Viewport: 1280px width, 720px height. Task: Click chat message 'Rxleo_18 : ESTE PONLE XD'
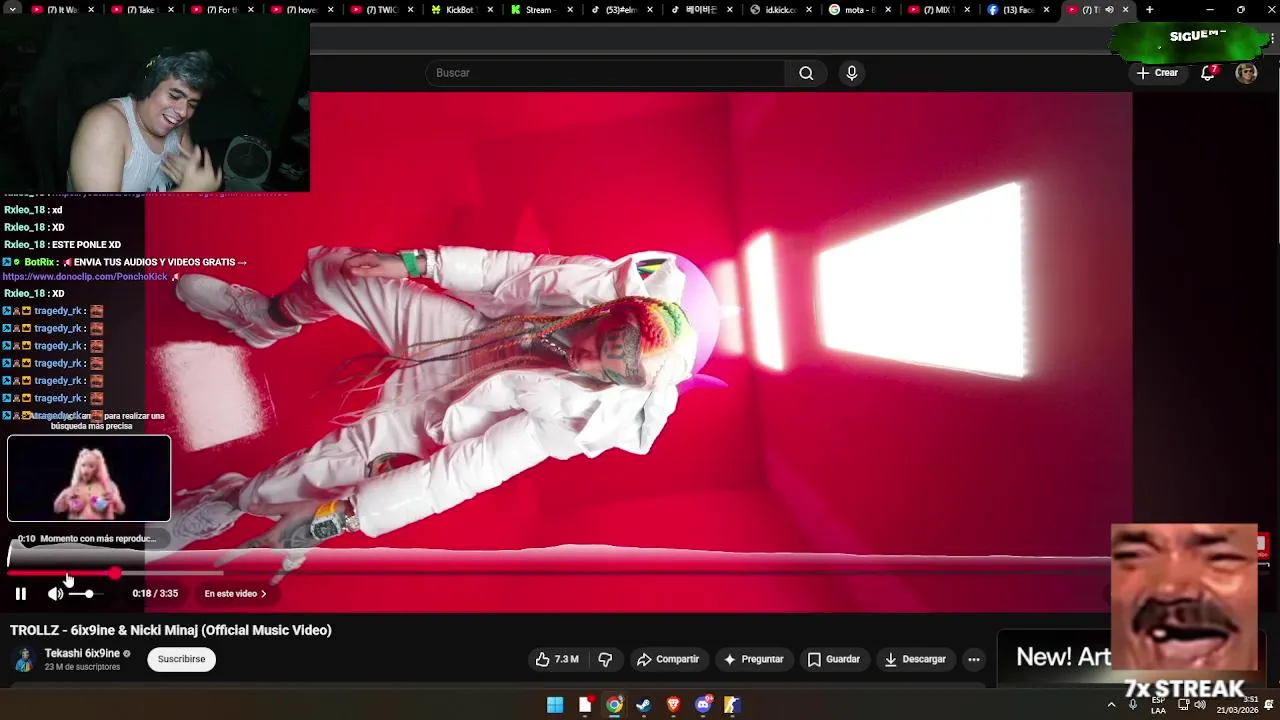point(62,245)
